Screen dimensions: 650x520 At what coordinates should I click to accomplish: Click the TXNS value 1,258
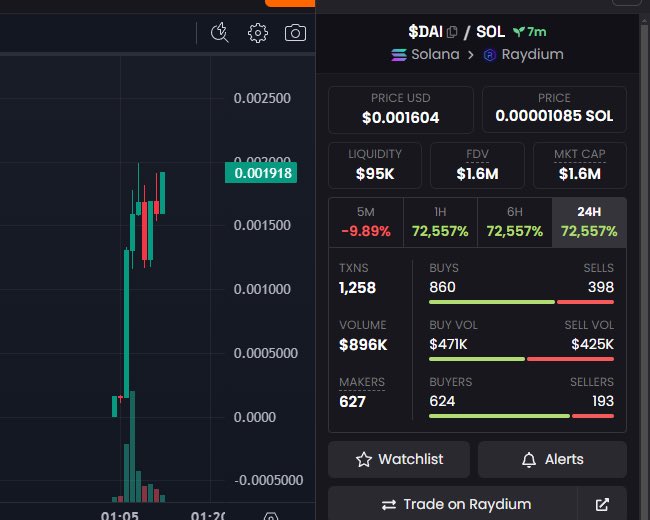[x=357, y=287]
